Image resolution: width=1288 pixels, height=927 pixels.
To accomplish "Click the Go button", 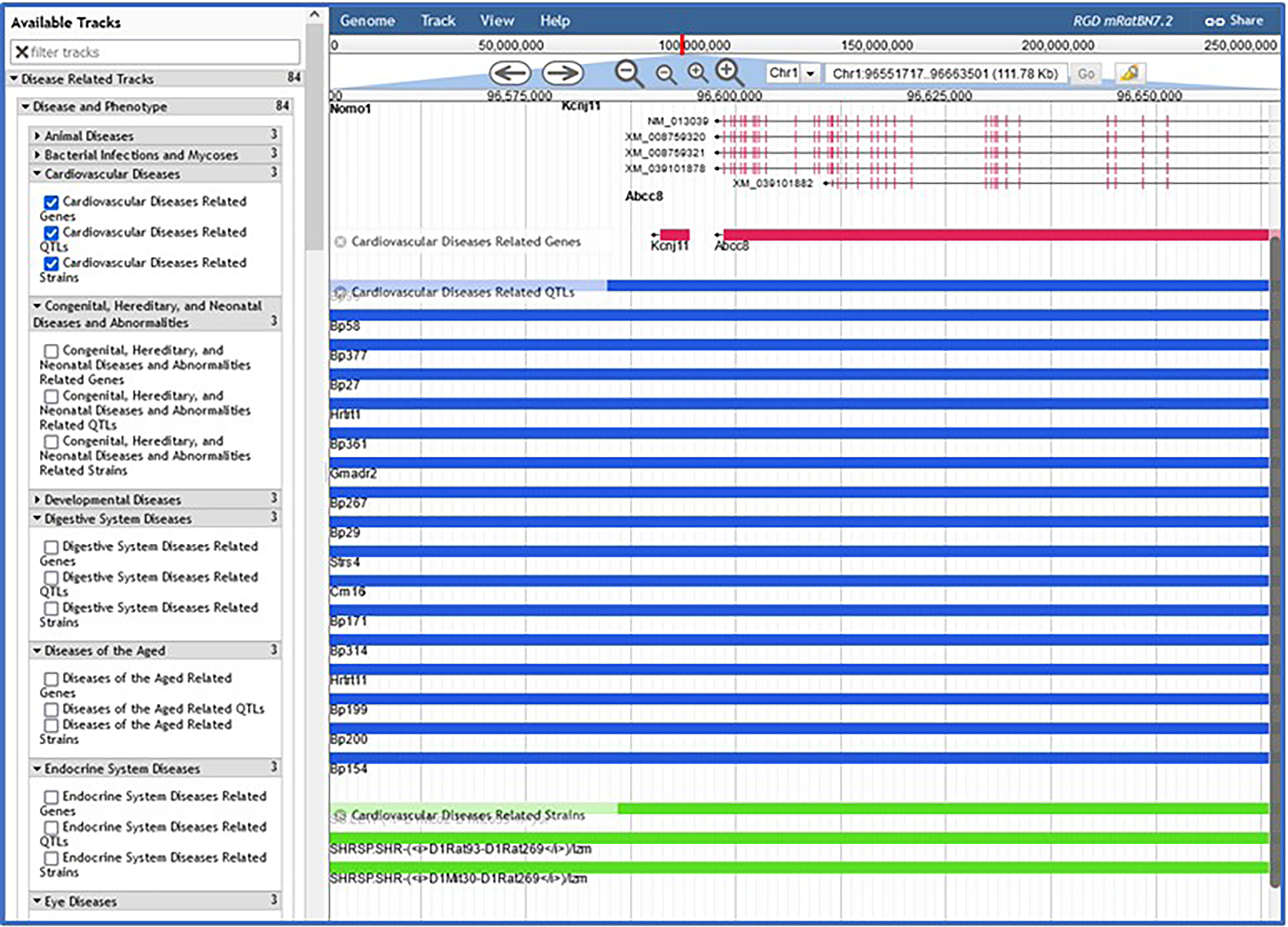I will [x=1086, y=74].
